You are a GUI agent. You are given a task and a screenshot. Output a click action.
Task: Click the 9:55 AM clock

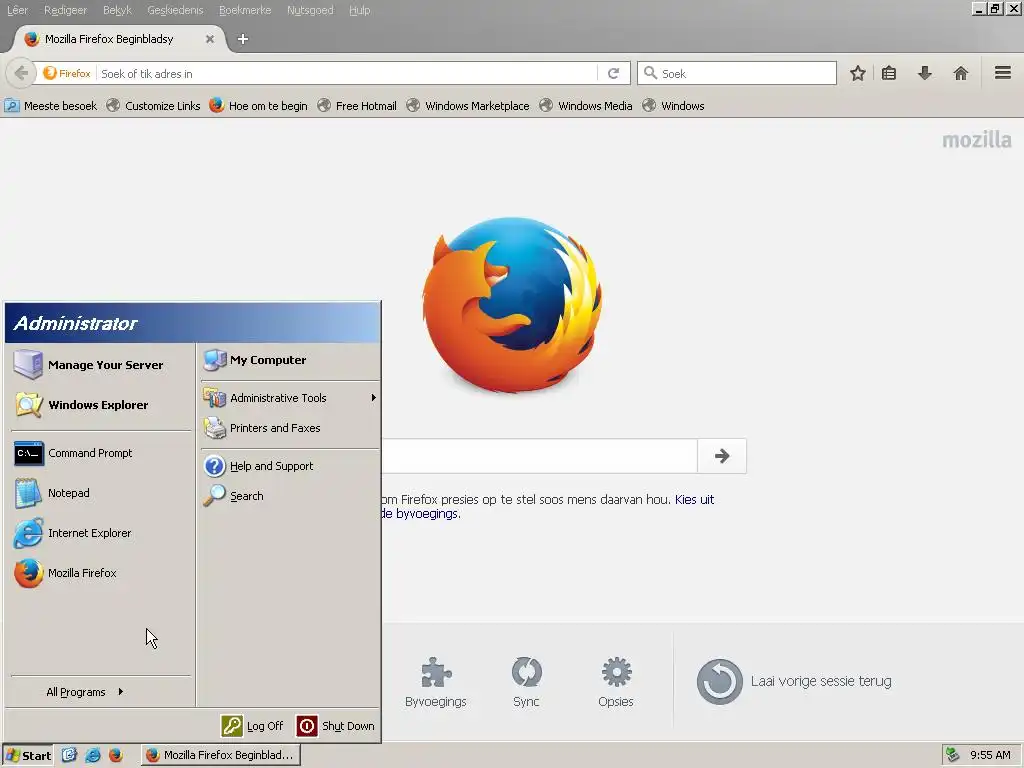tap(990, 755)
